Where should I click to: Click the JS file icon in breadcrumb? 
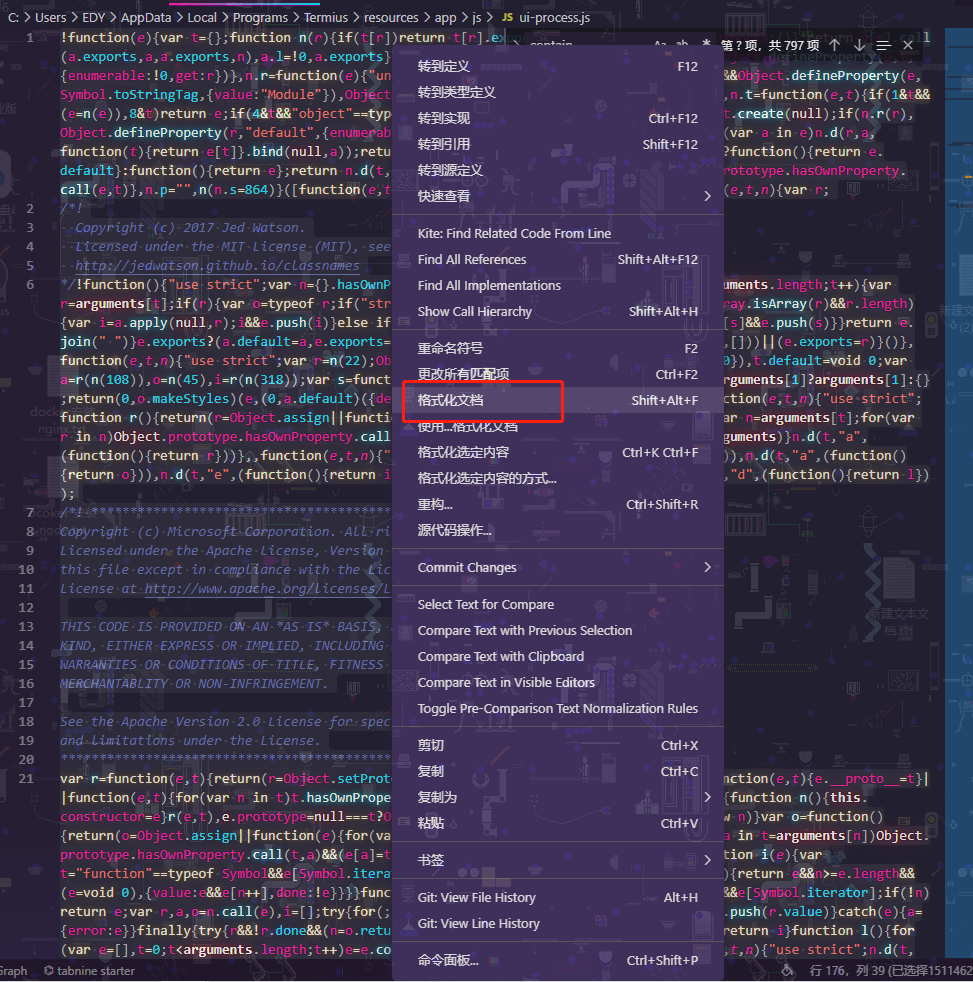(507, 18)
